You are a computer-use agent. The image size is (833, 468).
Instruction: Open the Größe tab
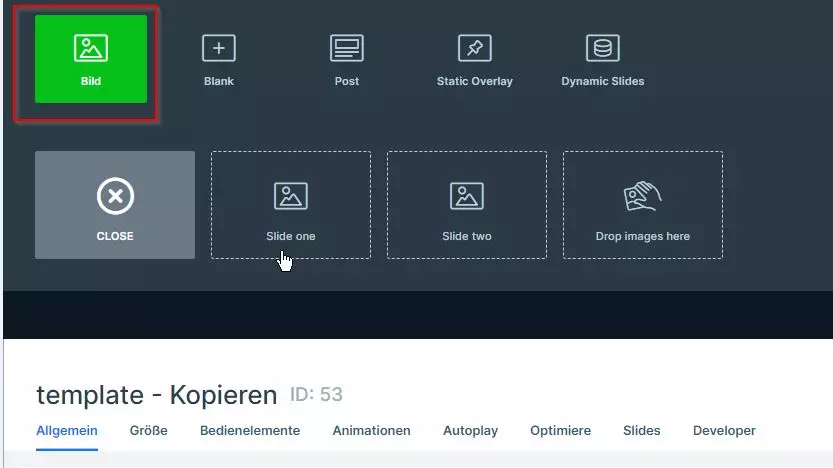[x=148, y=431]
